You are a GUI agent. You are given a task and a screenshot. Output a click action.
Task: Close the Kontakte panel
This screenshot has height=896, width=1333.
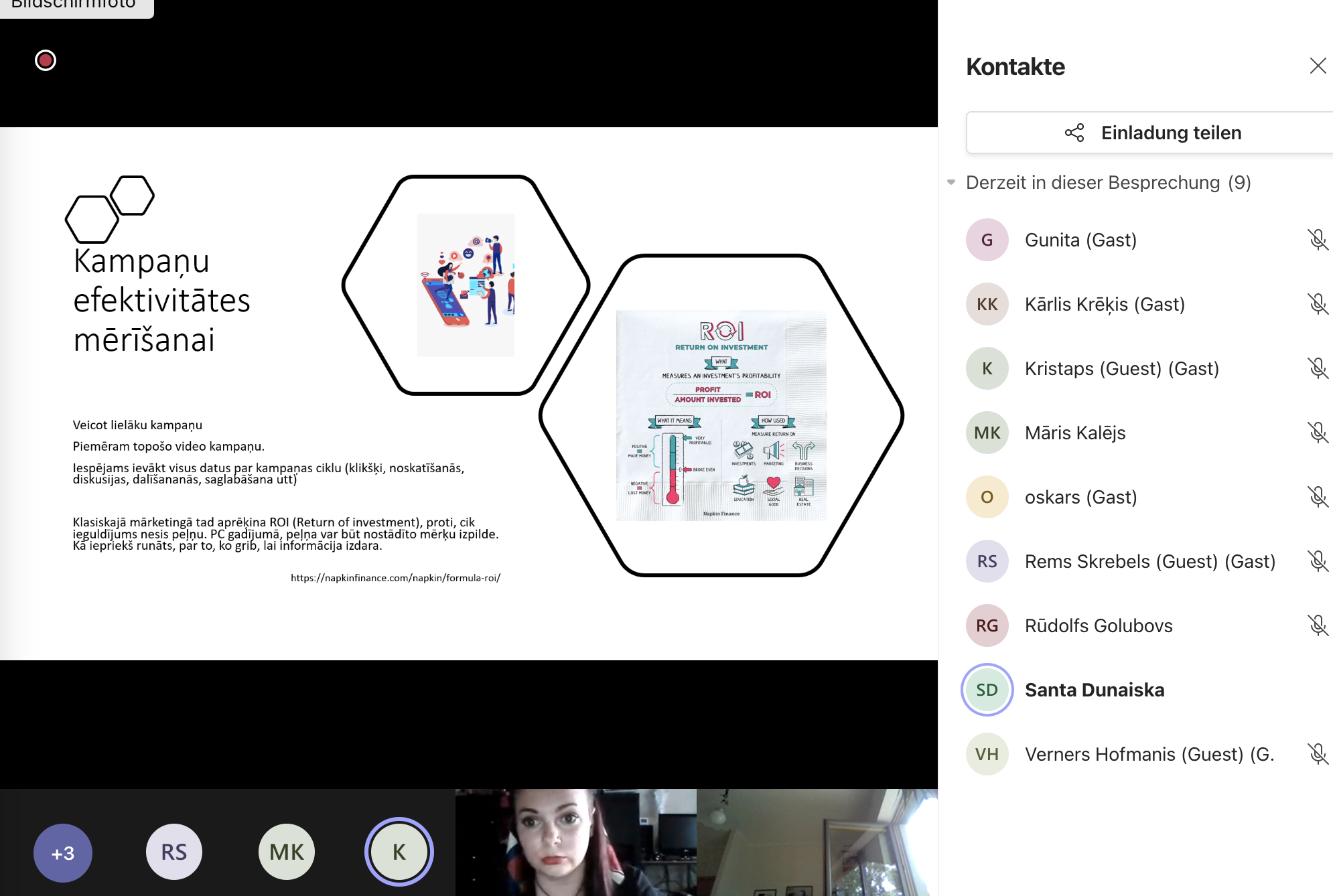click(1318, 66)
